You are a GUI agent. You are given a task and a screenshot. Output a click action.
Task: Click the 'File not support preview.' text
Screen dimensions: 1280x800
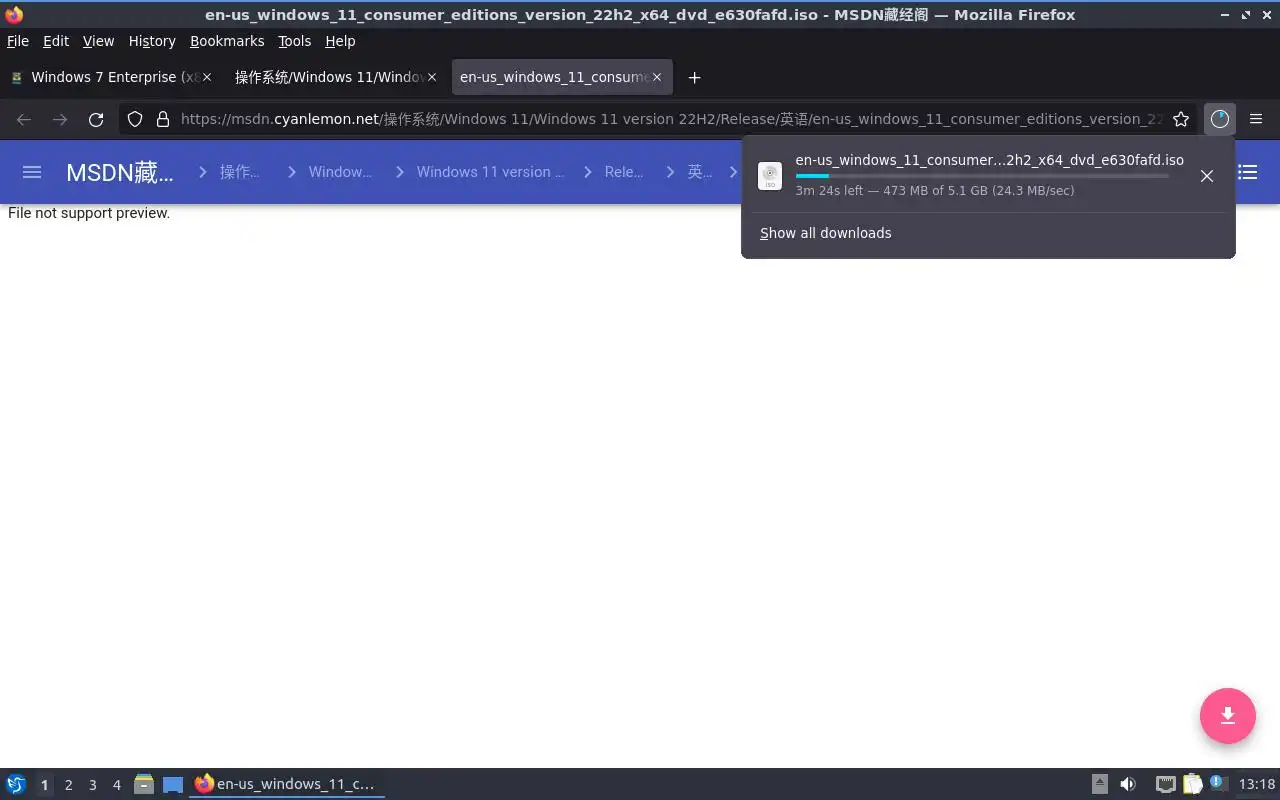pyautogui.click(x=89, y=213)
